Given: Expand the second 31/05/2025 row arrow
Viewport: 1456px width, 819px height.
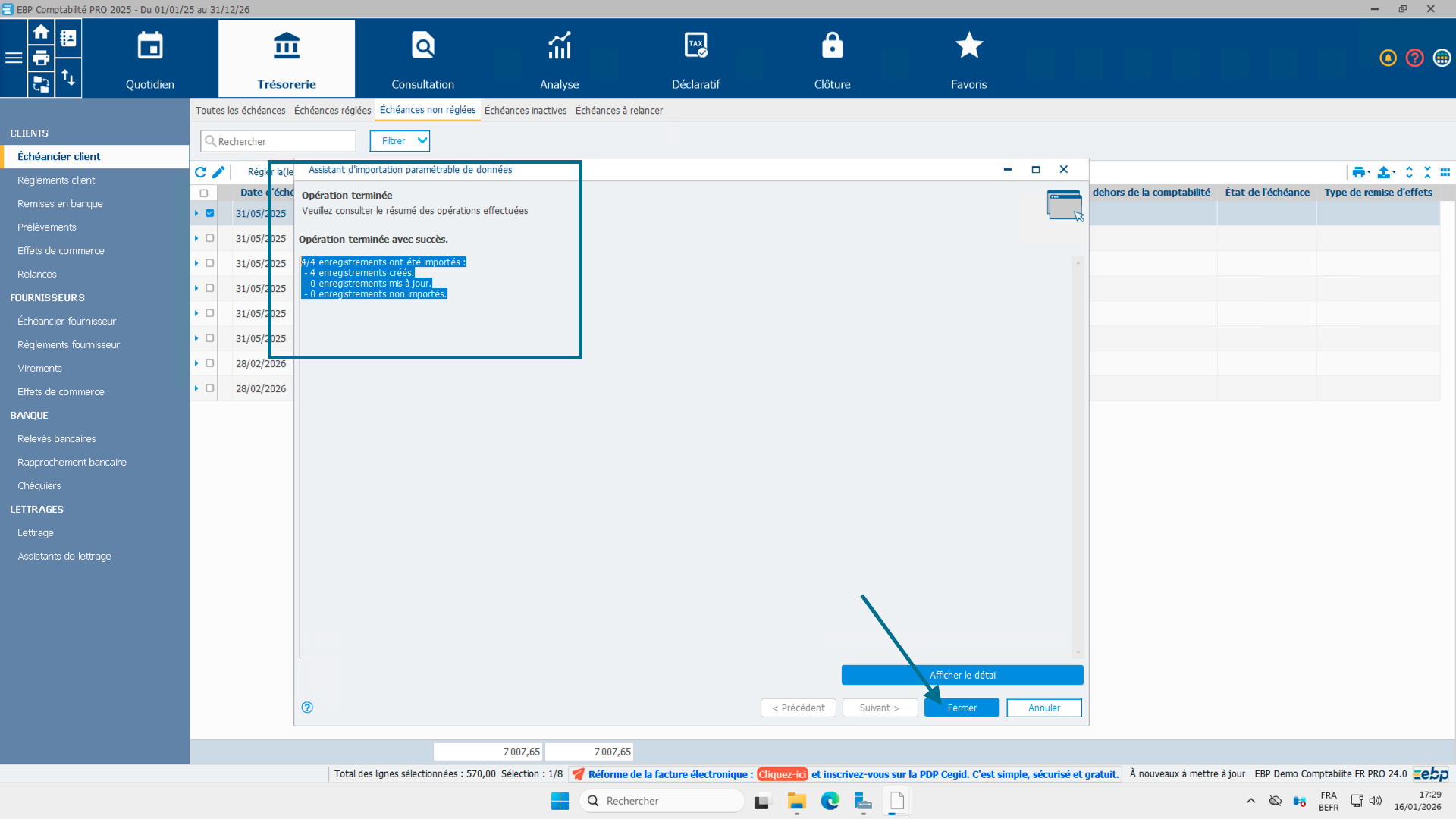Looking at the screenshot, I should point(196,238).
